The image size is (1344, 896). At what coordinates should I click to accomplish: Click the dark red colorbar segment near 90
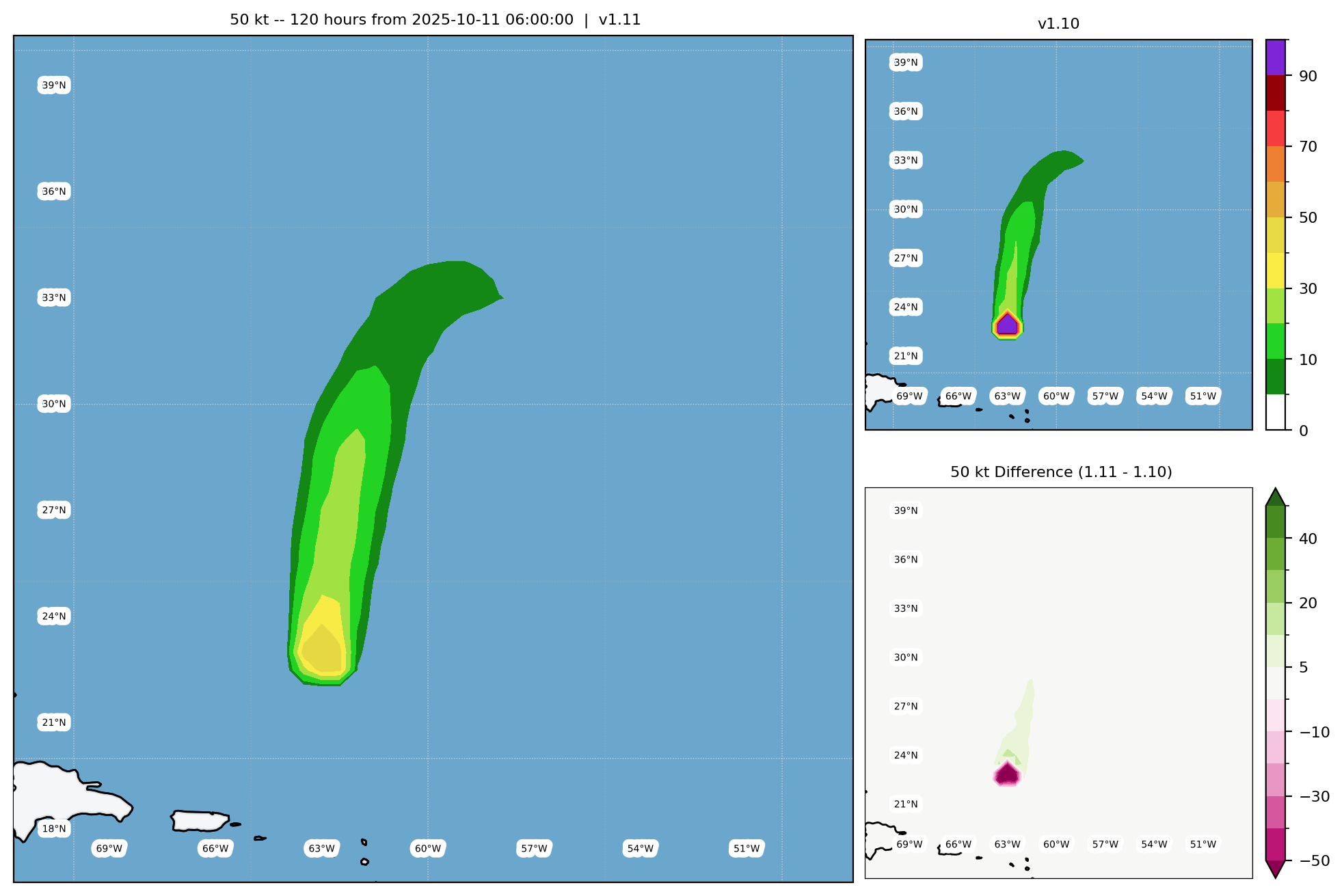coord(1276,93)
